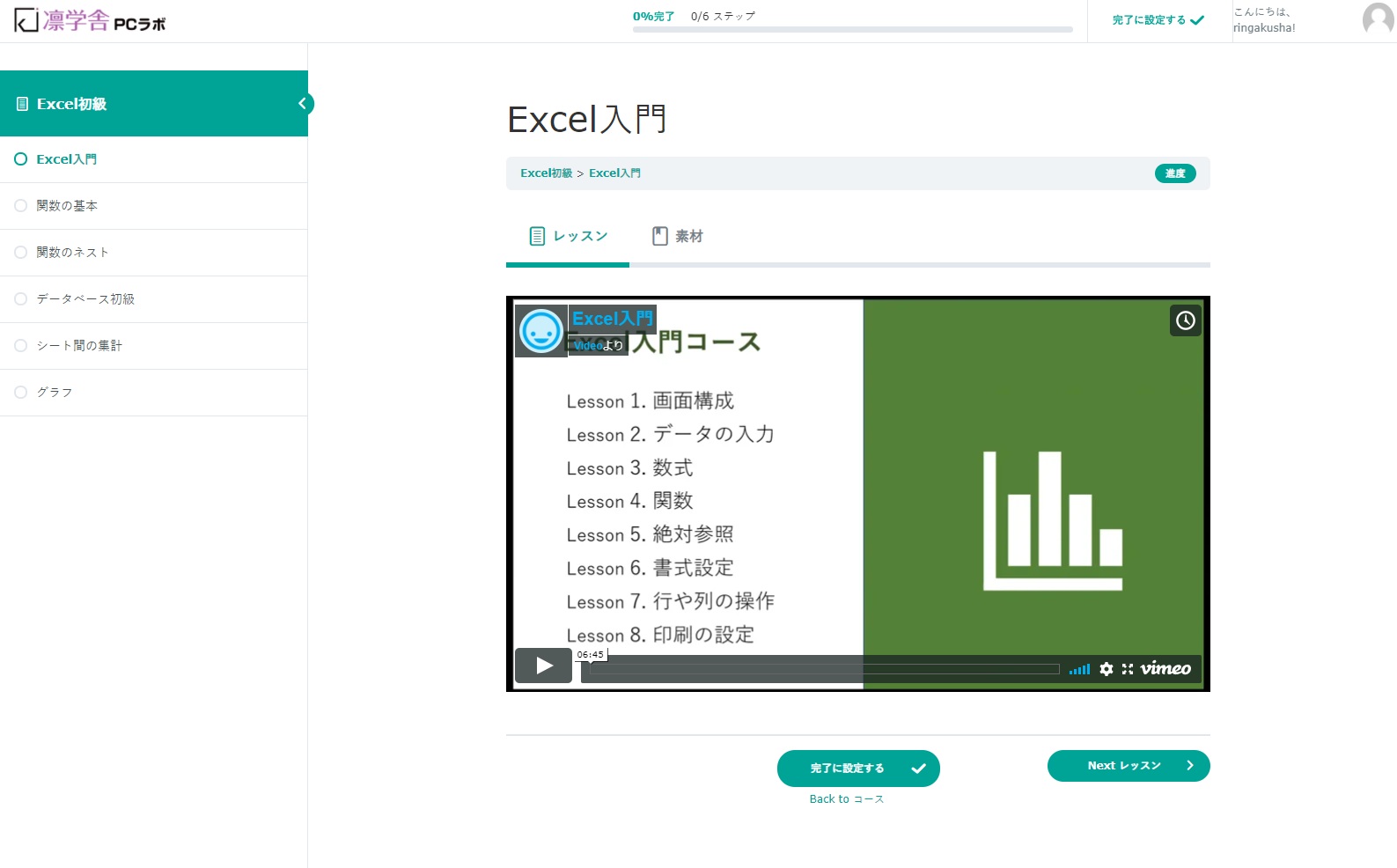Open the シート間の集計 lesson
This screenshot has height=868, width=1397.
tap(79, 346)
